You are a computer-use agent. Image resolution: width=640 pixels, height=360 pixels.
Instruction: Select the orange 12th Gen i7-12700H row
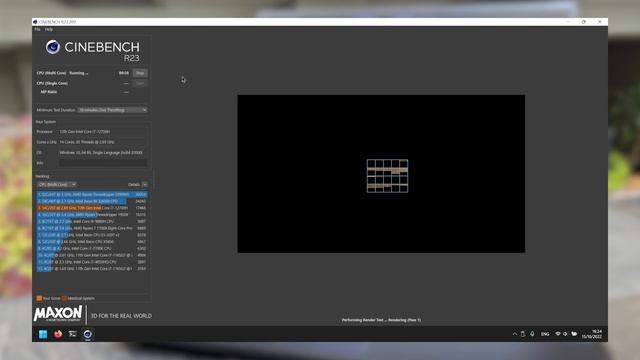click(92, 208)
